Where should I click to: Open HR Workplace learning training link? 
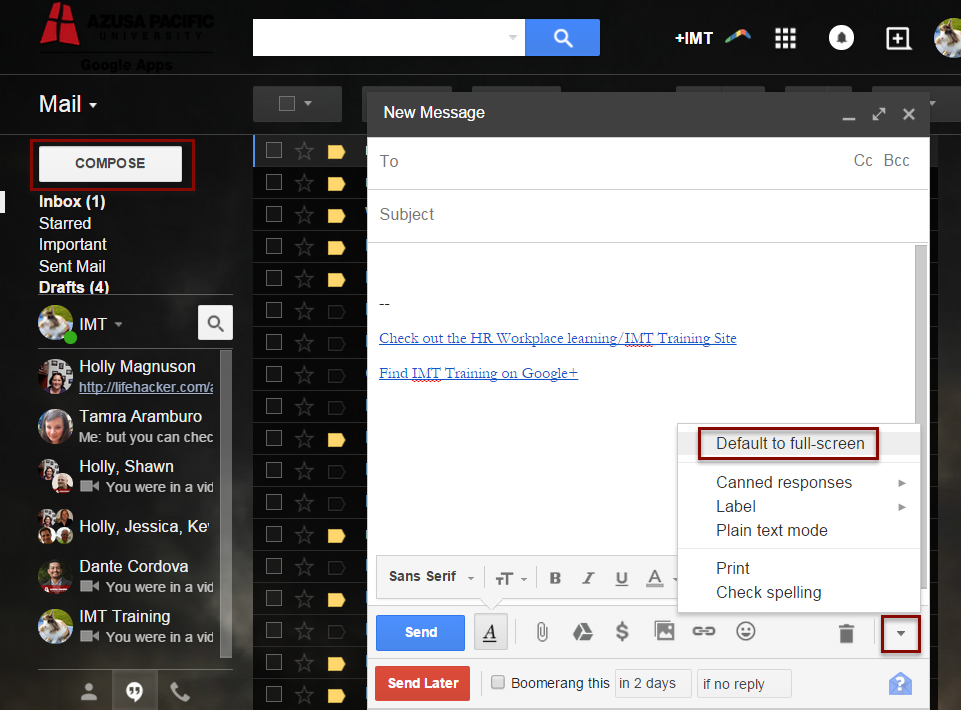point(558,338)
